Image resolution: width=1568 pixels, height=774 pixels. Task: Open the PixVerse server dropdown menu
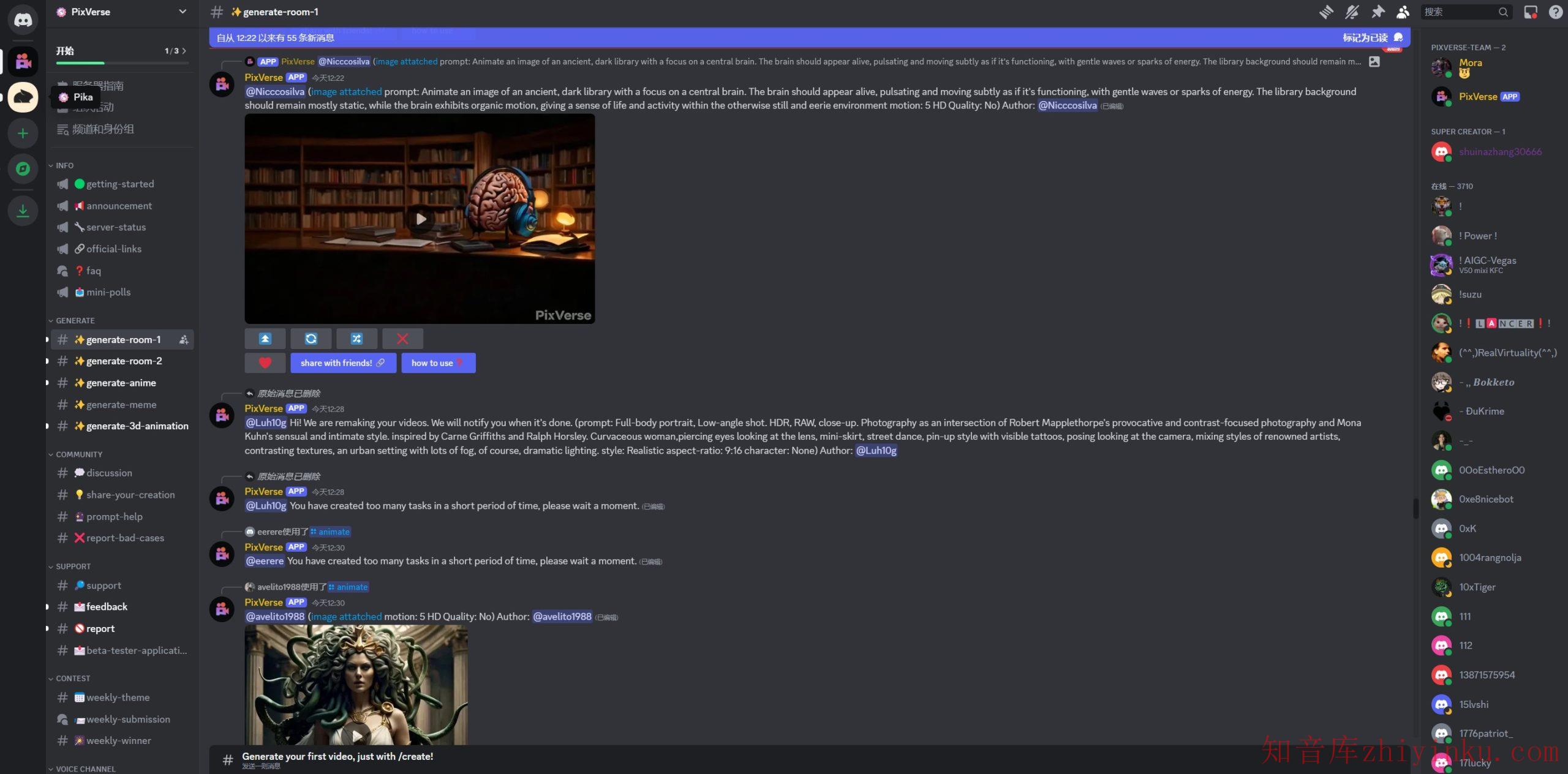[x=183, y=12]
